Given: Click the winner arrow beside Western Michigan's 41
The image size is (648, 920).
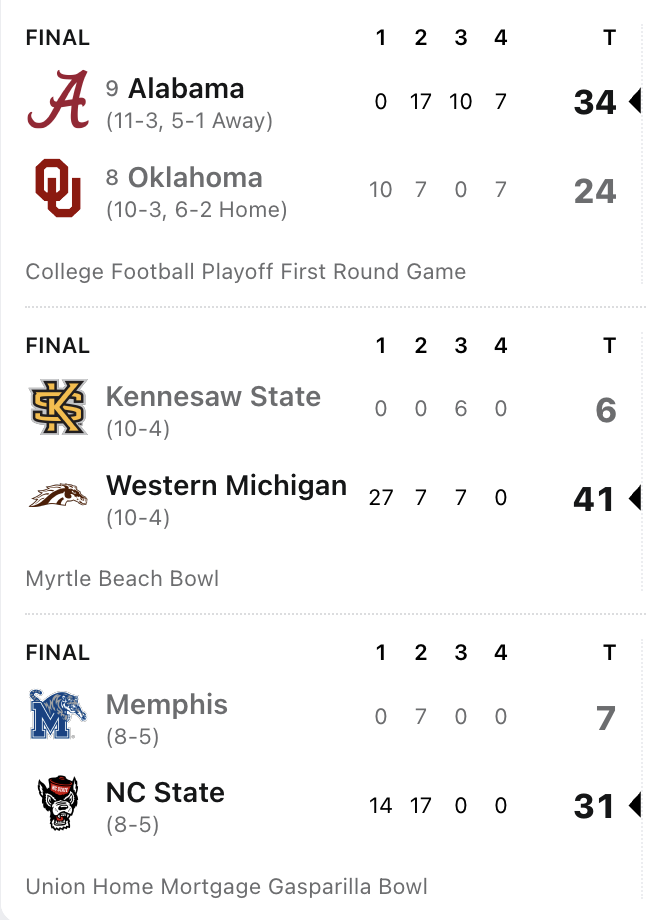Looking at the screenshot, I should (634, 497).
